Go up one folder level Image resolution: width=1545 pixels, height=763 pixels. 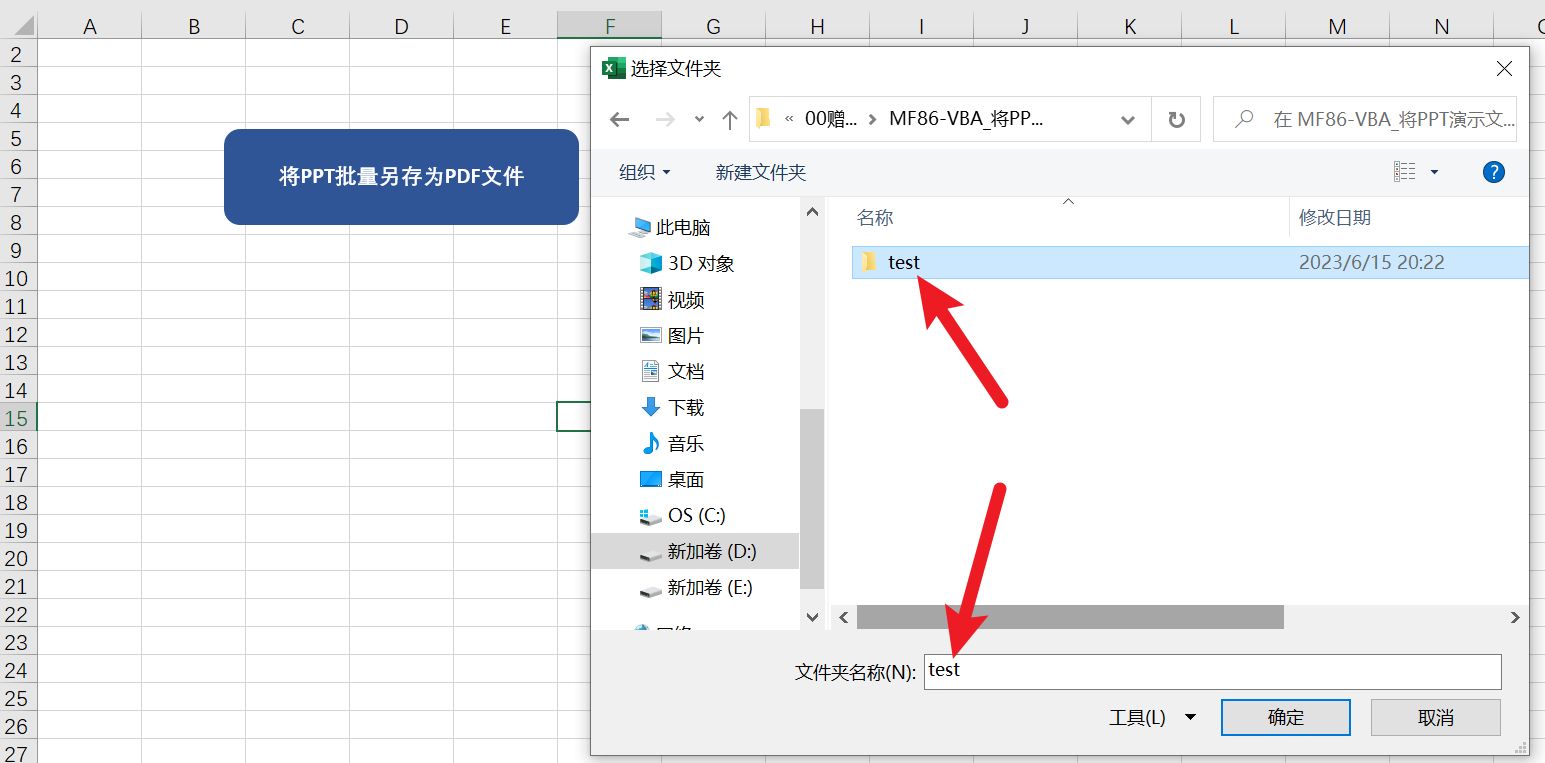(x=730, y=120)
